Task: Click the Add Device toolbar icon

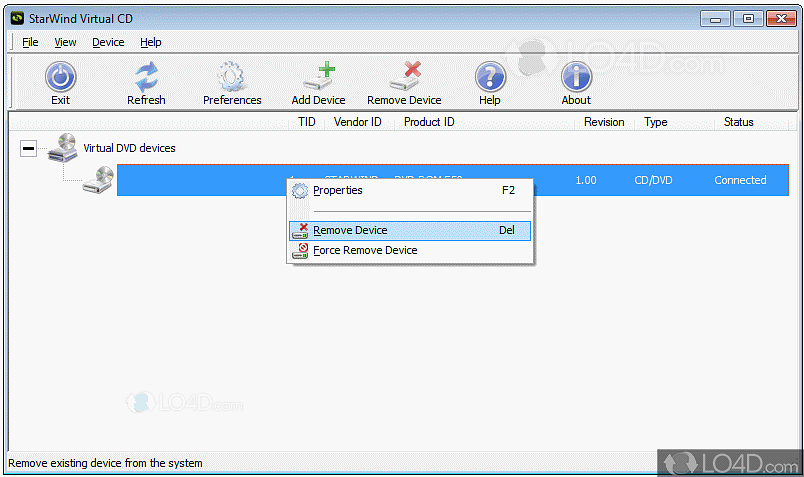Action: pyautogui.click(x=318, y=76)
